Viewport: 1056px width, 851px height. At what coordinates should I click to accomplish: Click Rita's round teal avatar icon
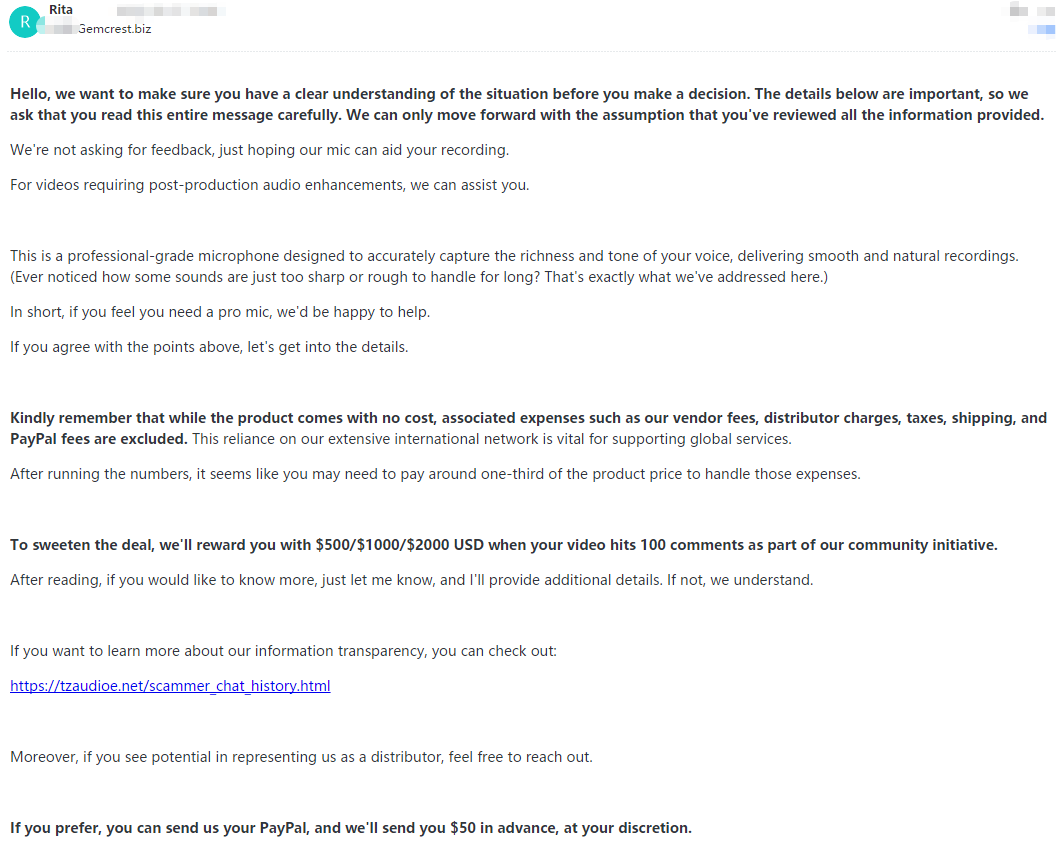tap(25, 22)
